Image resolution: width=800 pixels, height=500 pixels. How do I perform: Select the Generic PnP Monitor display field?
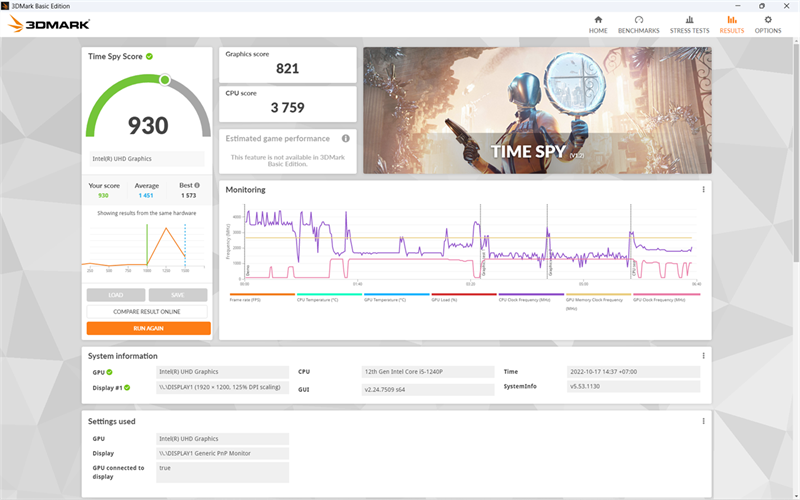[222, 453]
